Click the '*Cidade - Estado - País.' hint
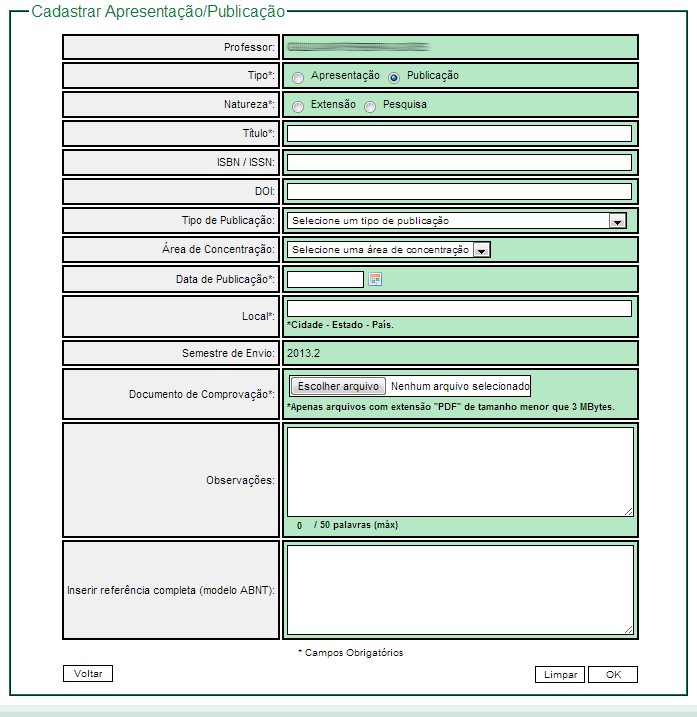 click(x=340, y=325)
